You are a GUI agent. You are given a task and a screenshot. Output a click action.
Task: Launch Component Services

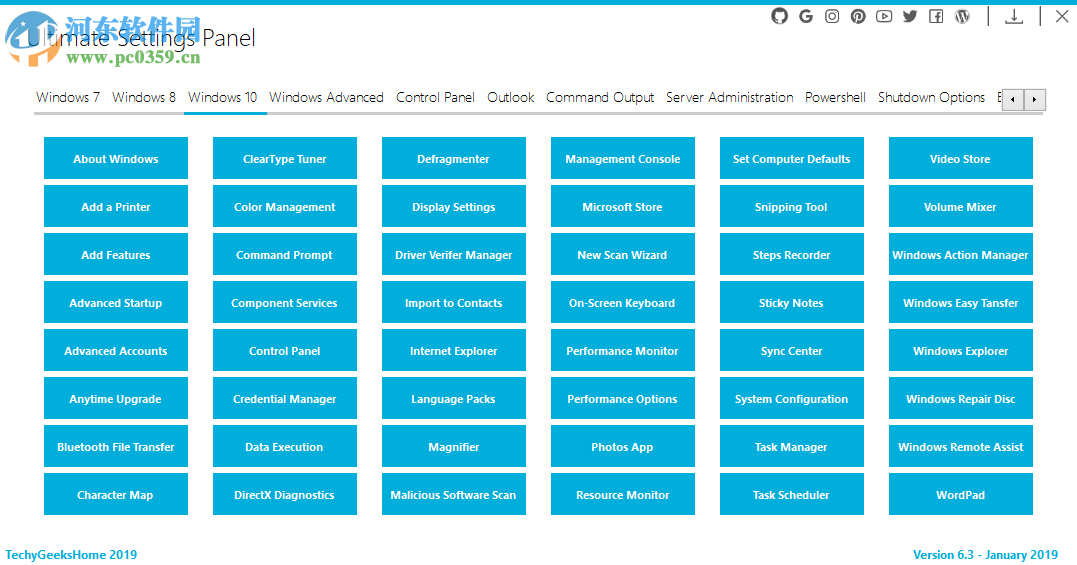click(284, 302)
